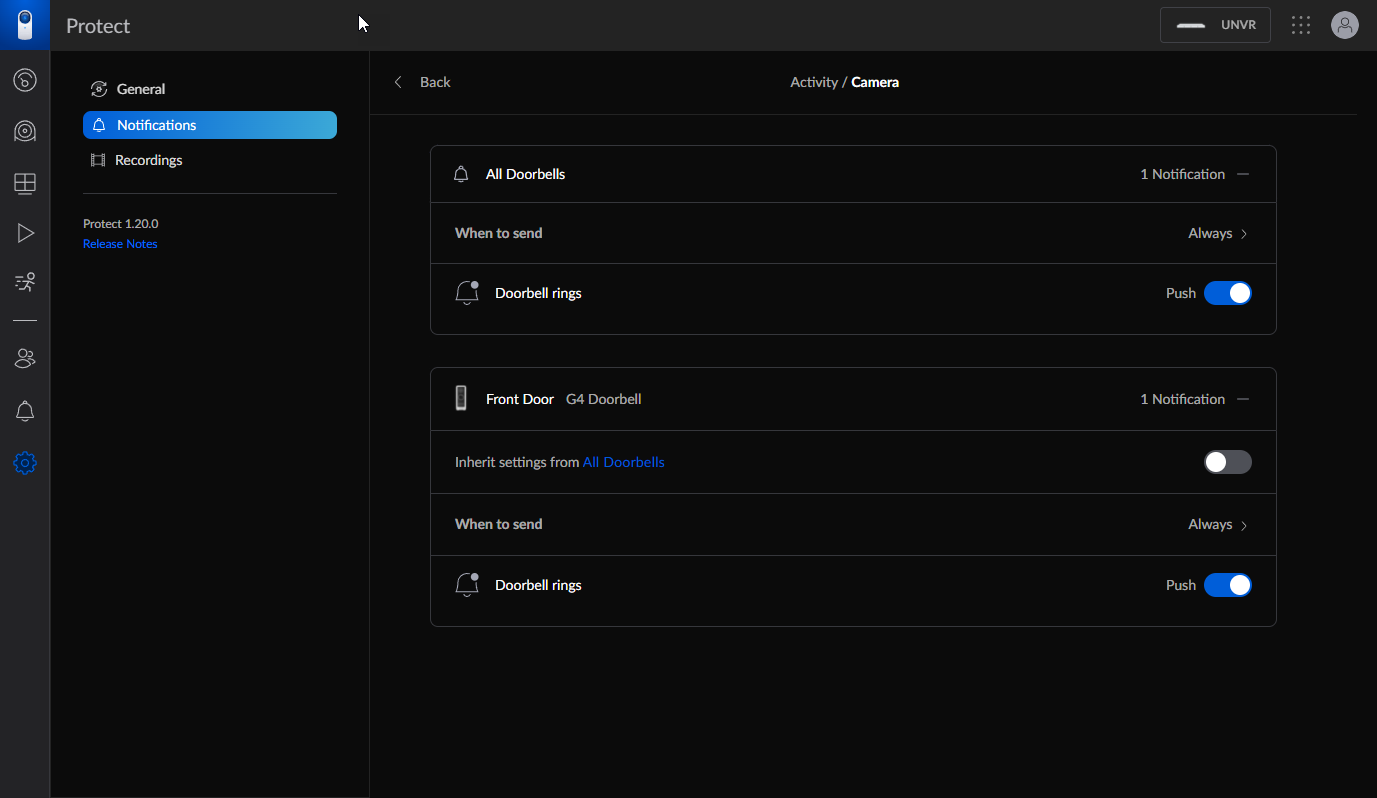
Task: Click the All Doorbells 1 Notification text
Action: click(x=1182, y=174)
